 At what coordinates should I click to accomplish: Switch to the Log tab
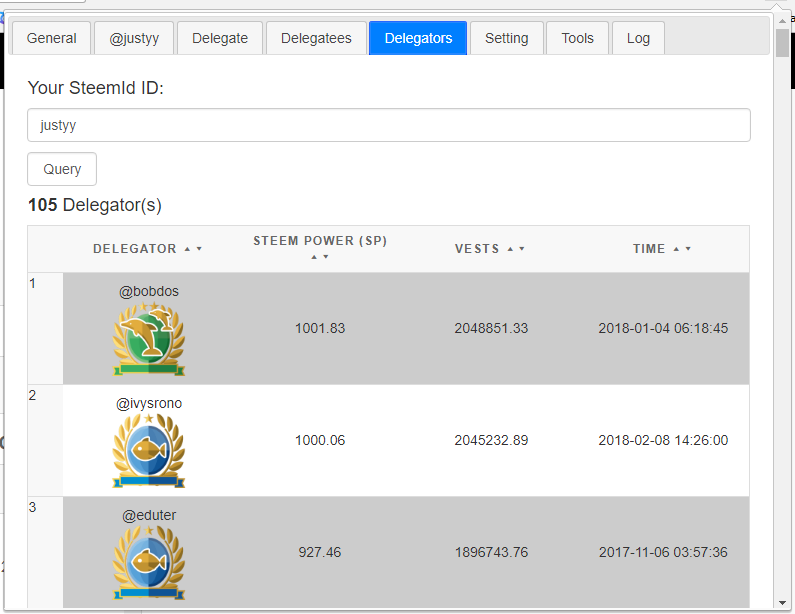638,38
